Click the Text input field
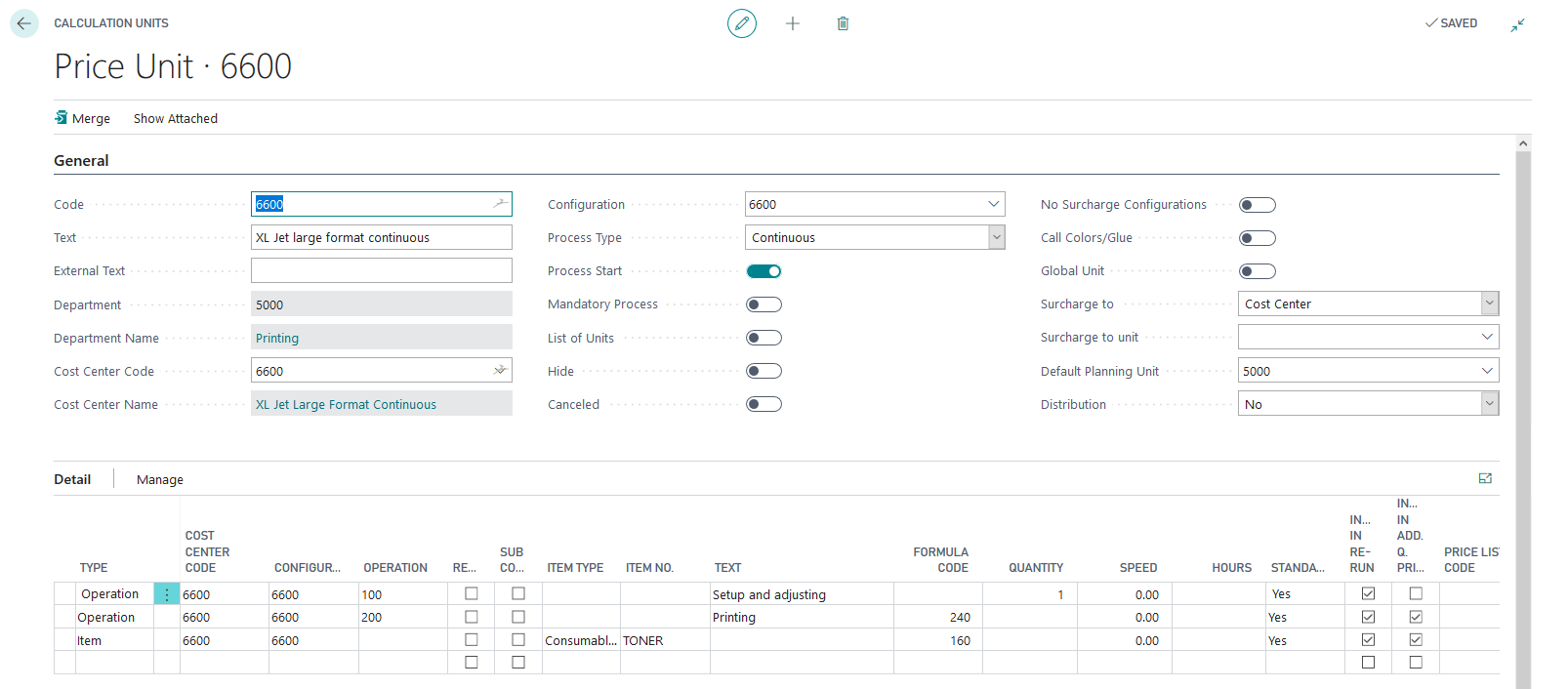Viewport: 1568px width, 689px height. coord(382,237)
